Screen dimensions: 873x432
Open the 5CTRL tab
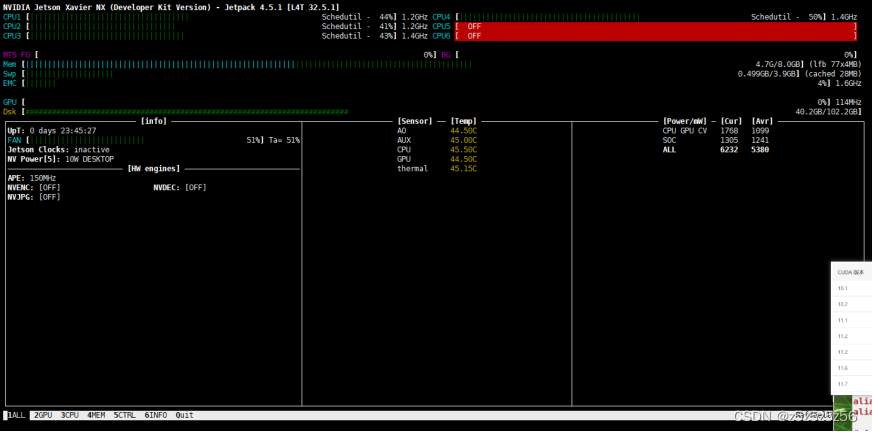(x=125, y=415)
